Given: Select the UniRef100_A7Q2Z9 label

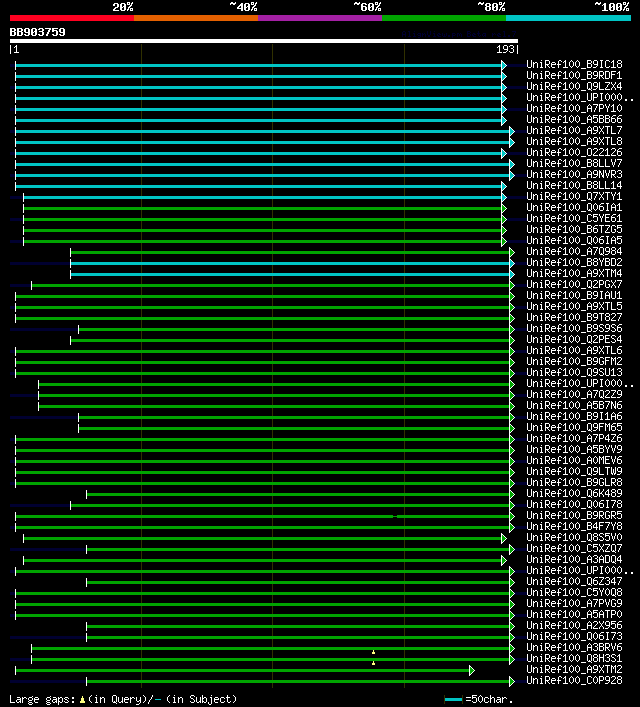Looking at the screenshot, I should coord(574,395).
